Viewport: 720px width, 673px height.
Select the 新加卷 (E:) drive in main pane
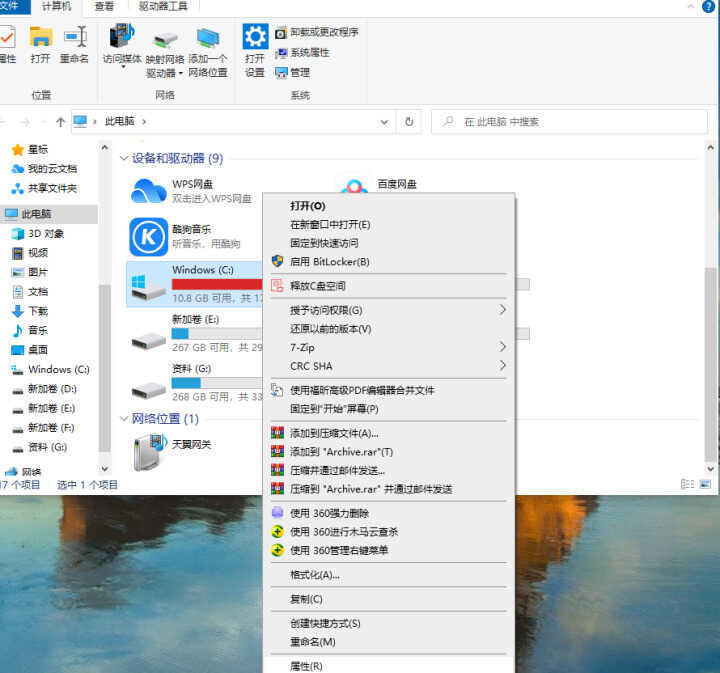(x=195, y=332)
